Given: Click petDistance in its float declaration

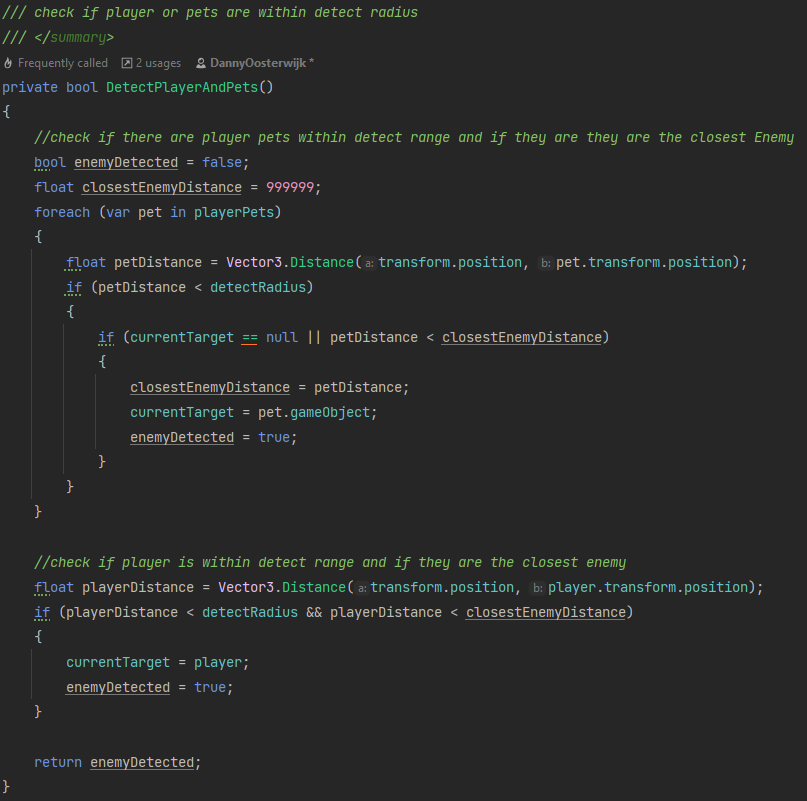Looking at the screenshot, I should [158, 263].
